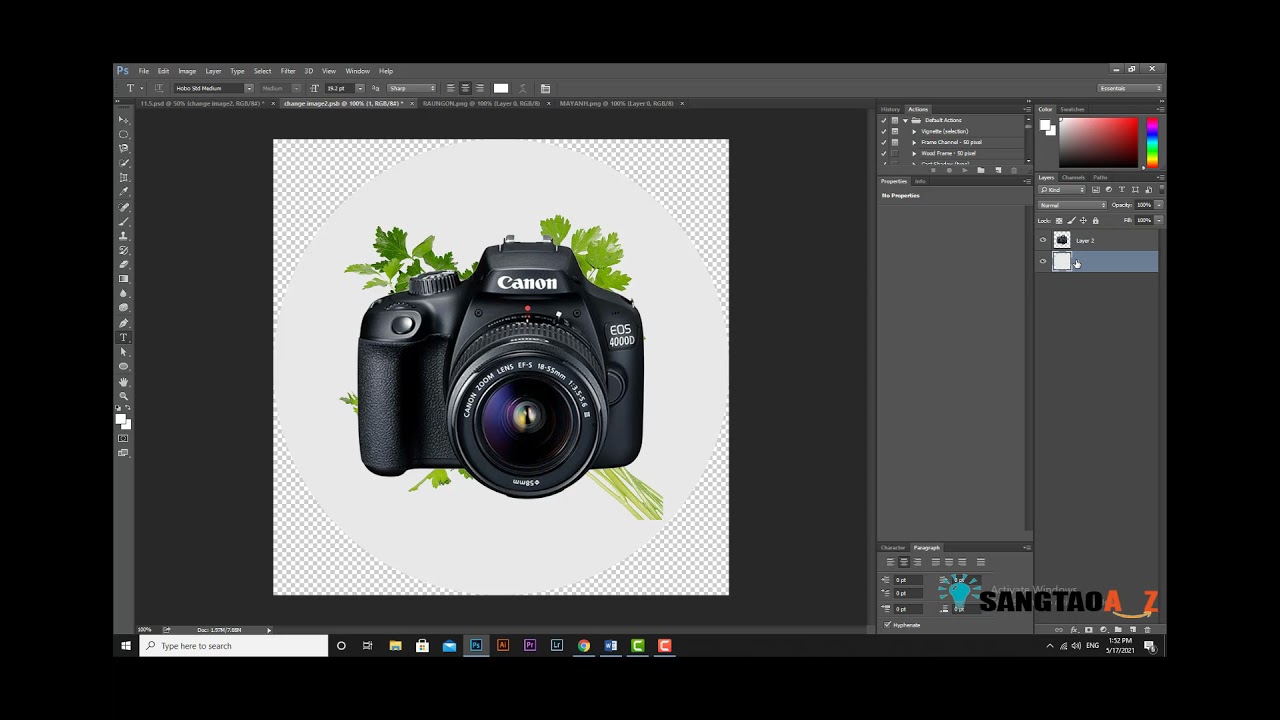The image size is (1280, 720).
Task: Open Opacity slider dropdown arrow
Action: tap(1159, 205)
